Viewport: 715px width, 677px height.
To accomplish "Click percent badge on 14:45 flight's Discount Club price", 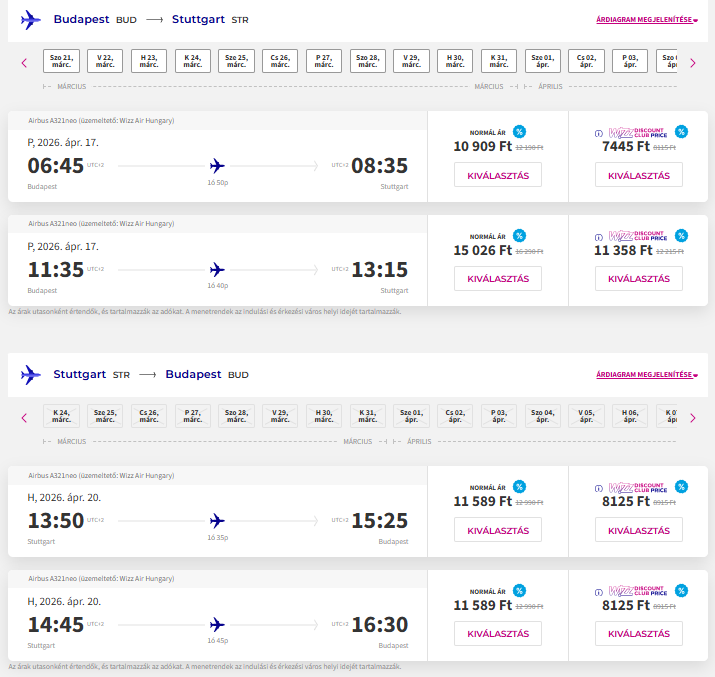I will pyautogui.click(x=681, y=592).
